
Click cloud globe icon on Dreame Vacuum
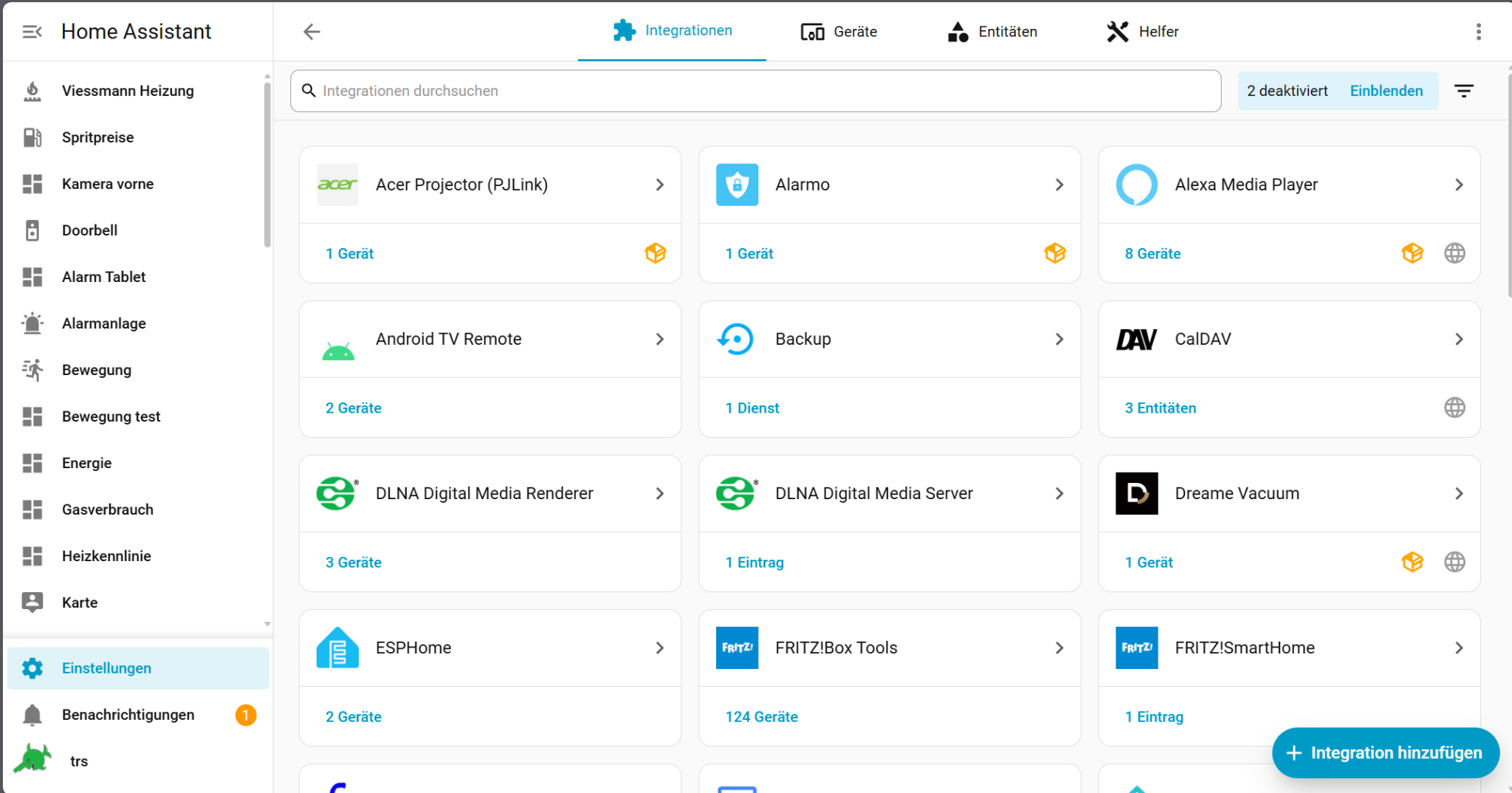[x=1454, y=562]
